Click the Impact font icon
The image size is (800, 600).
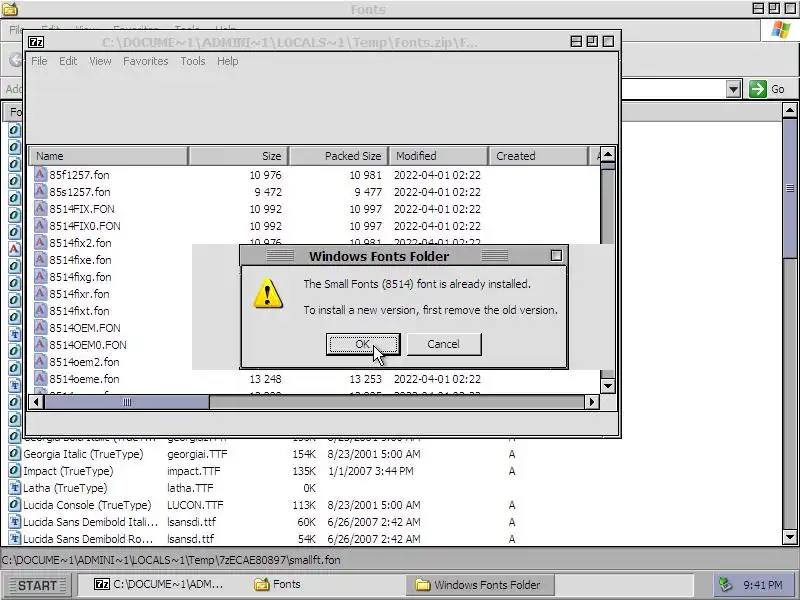click(x=14, y=470)
